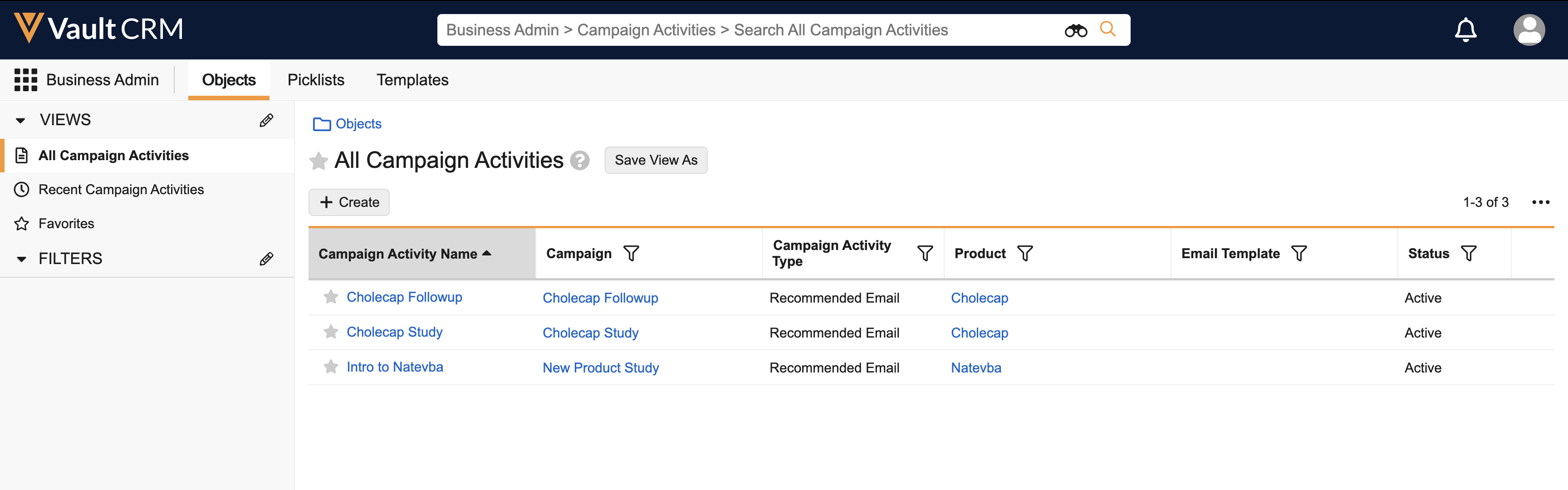Click the orange magnifier search icon
Viewport: 1568px width, 490px height.
pyautogui.click(x=1107, y=29)
